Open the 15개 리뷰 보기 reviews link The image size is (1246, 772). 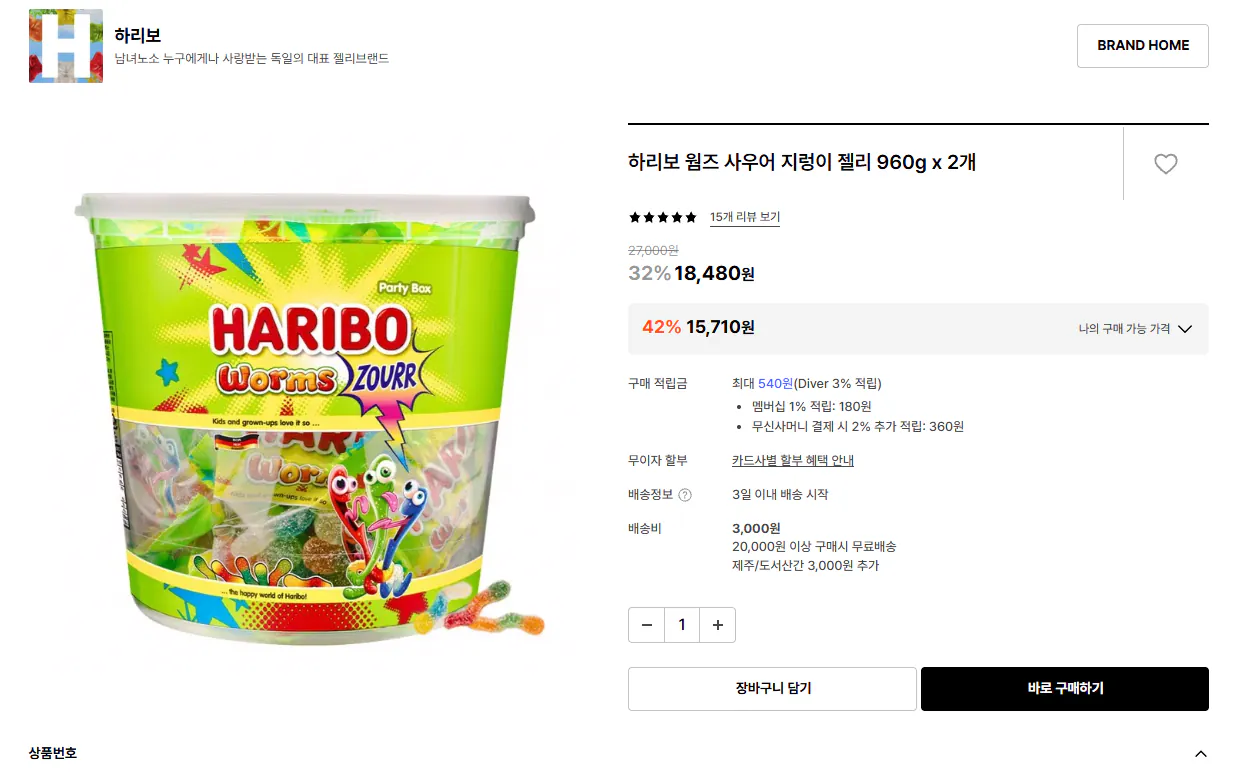click(x=745, y=217)
